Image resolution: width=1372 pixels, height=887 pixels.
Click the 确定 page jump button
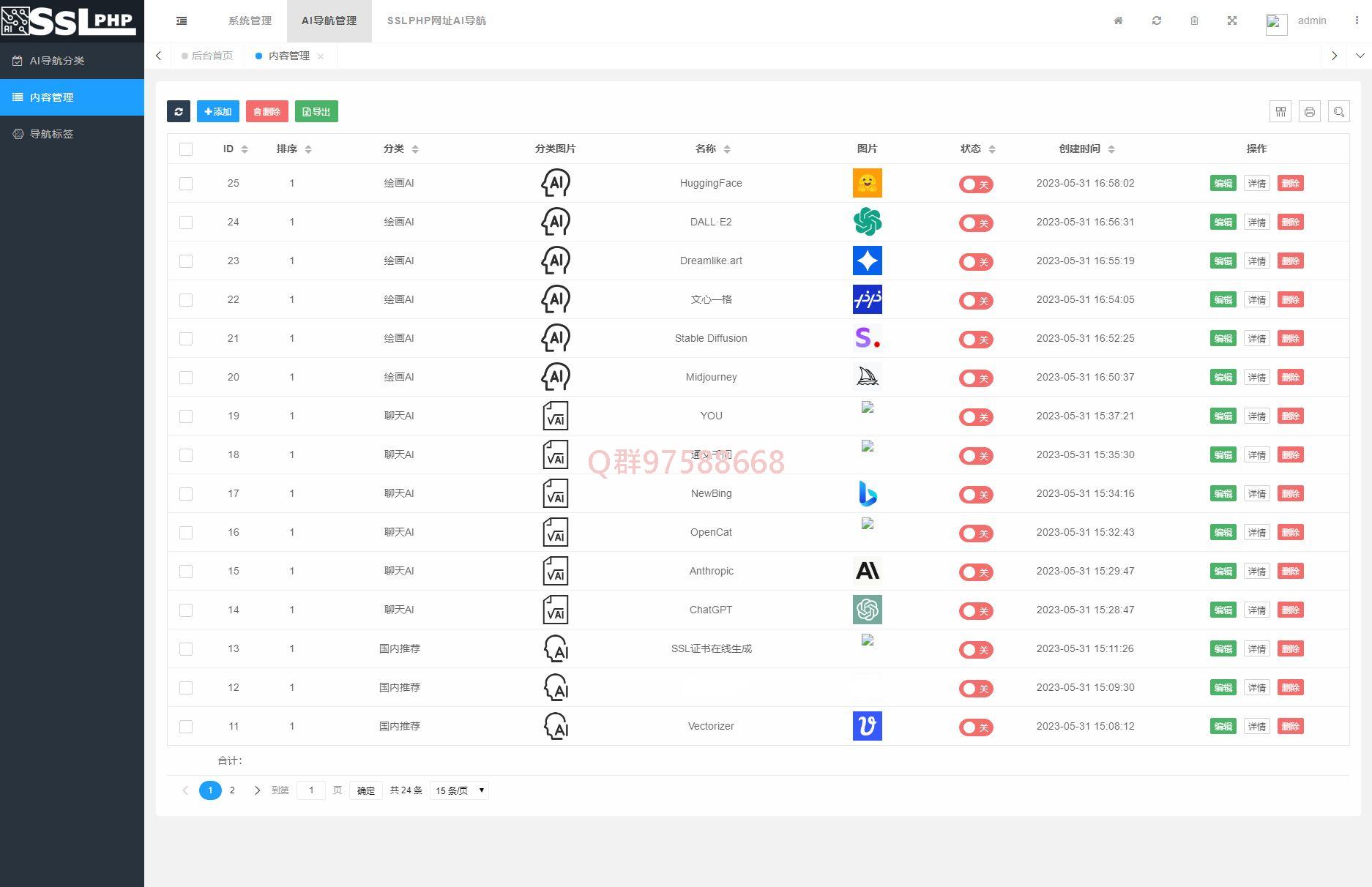tap(366, 790)
